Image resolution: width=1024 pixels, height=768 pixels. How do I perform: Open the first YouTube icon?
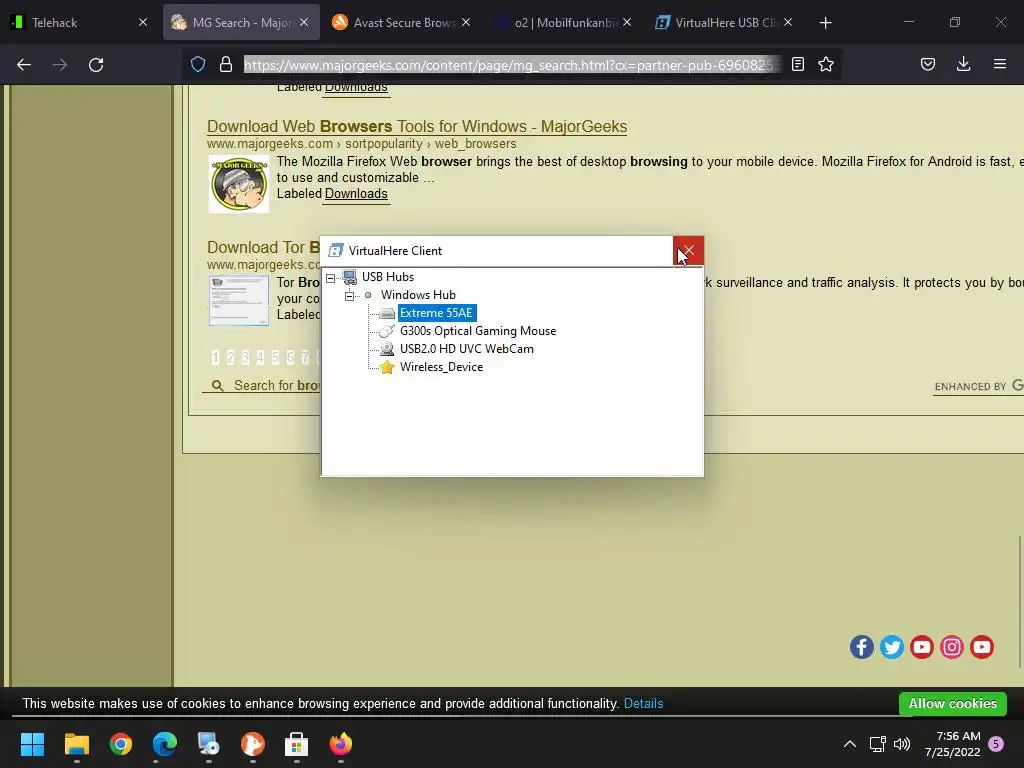(922, 647)
